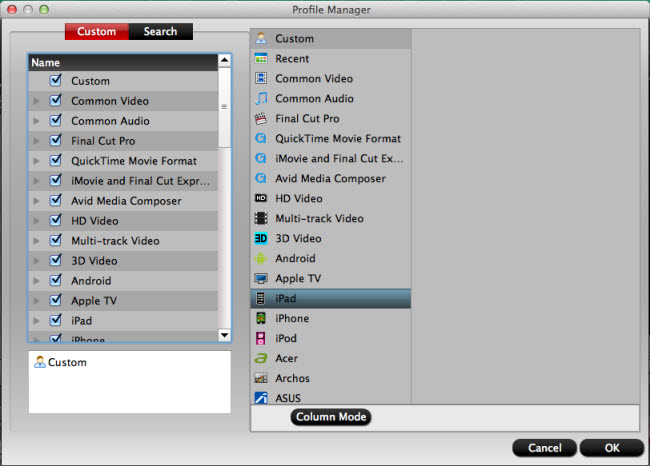Viewport: 650px width, 466px height.
Task: Switch to the Custom tab
Action: (x=97, y=32)
